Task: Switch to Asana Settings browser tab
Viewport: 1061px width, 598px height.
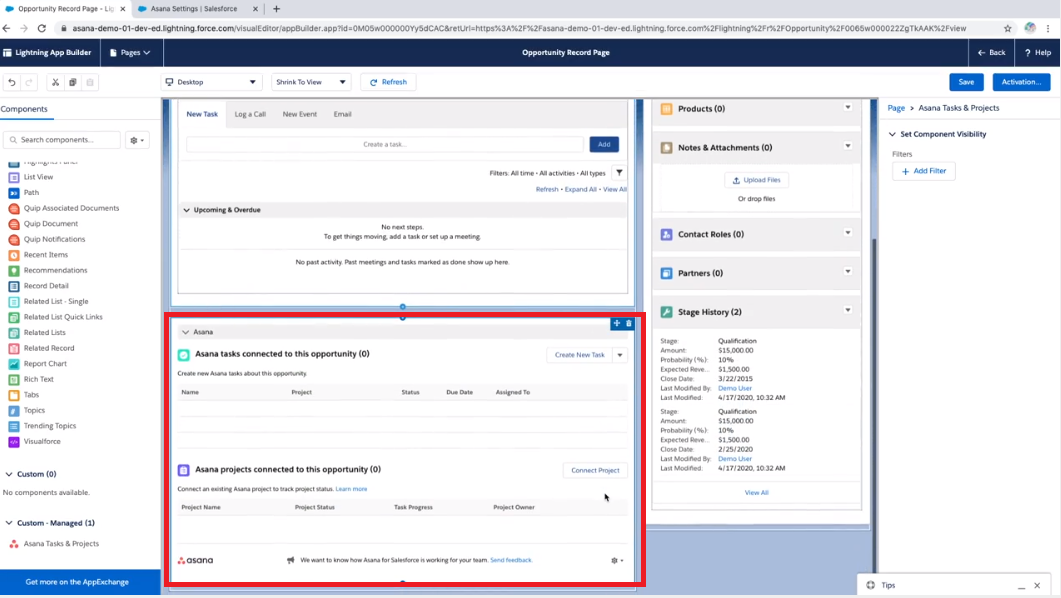Action: (196, 9)
